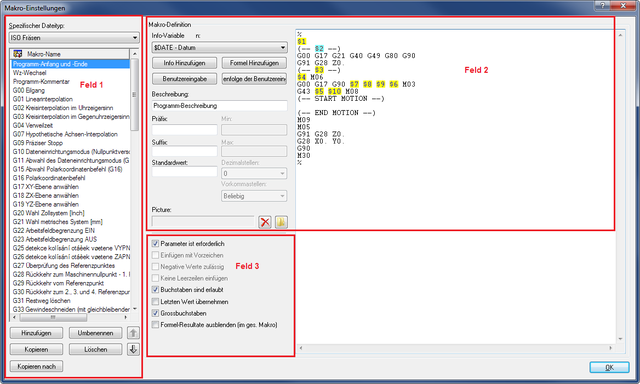Click into the Beschreibung text field

click(x=219, y=106)
